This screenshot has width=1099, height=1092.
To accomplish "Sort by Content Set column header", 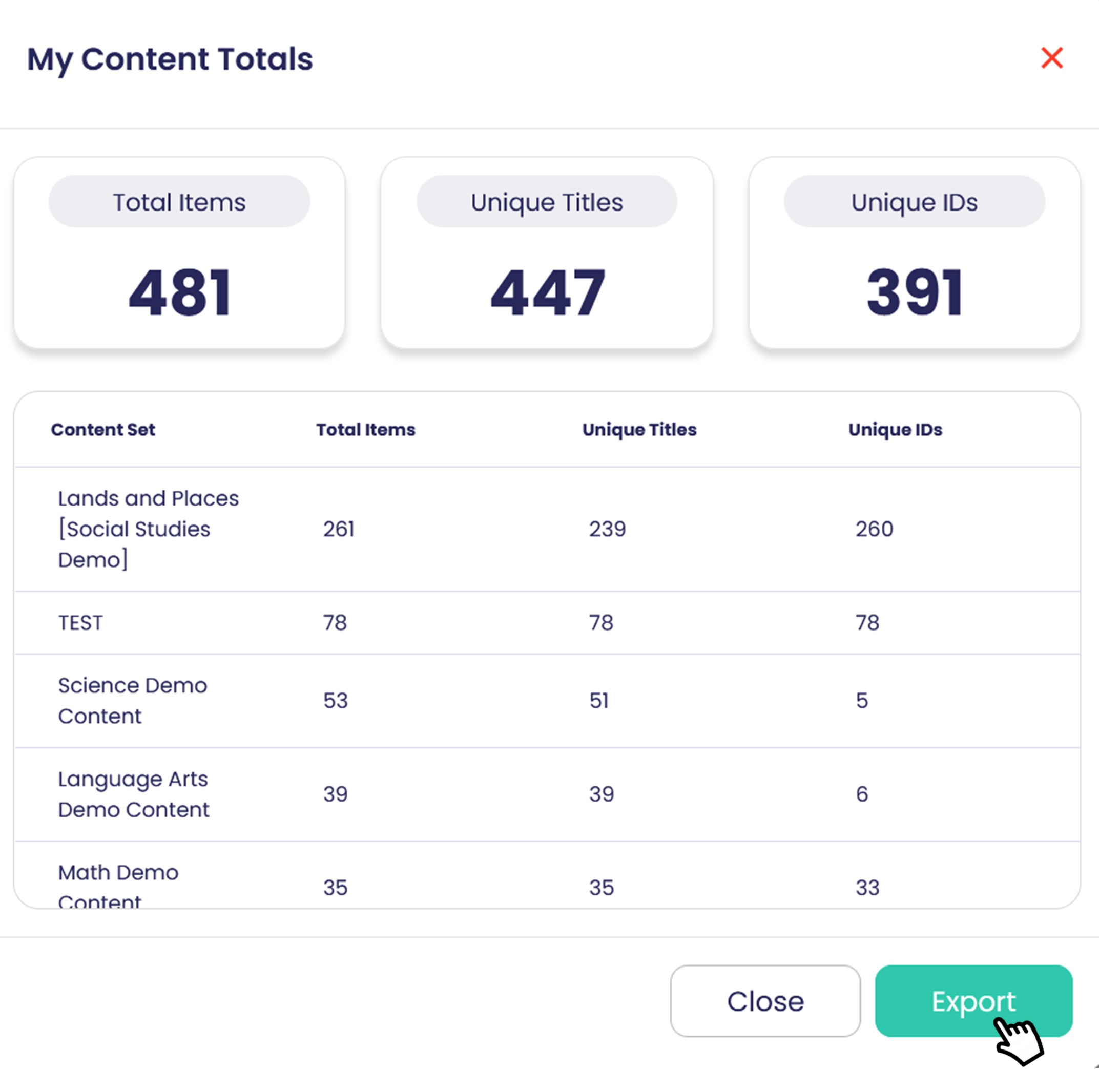I will click(103, 429).
